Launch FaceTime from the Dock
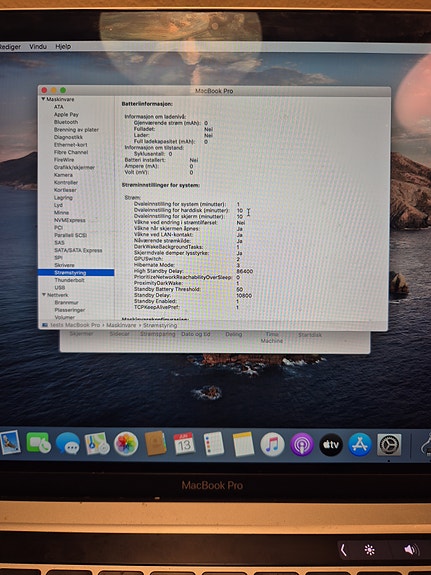431x575 pixels. point(38,443)
